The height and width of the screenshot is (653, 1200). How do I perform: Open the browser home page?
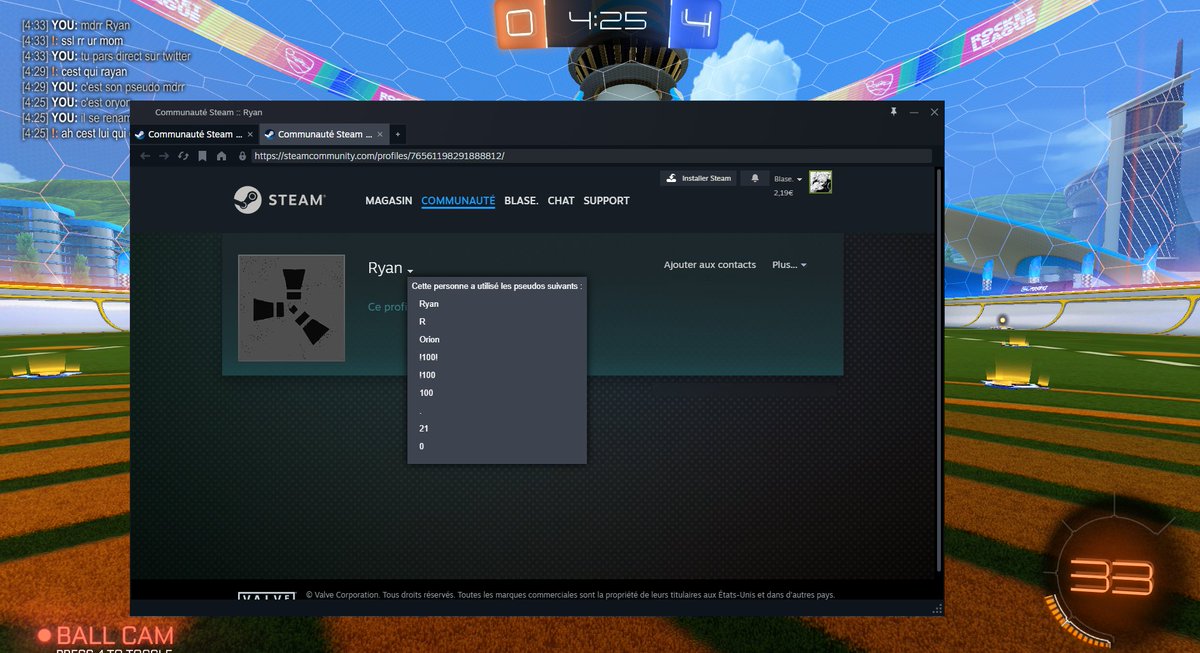coord(221,156)
